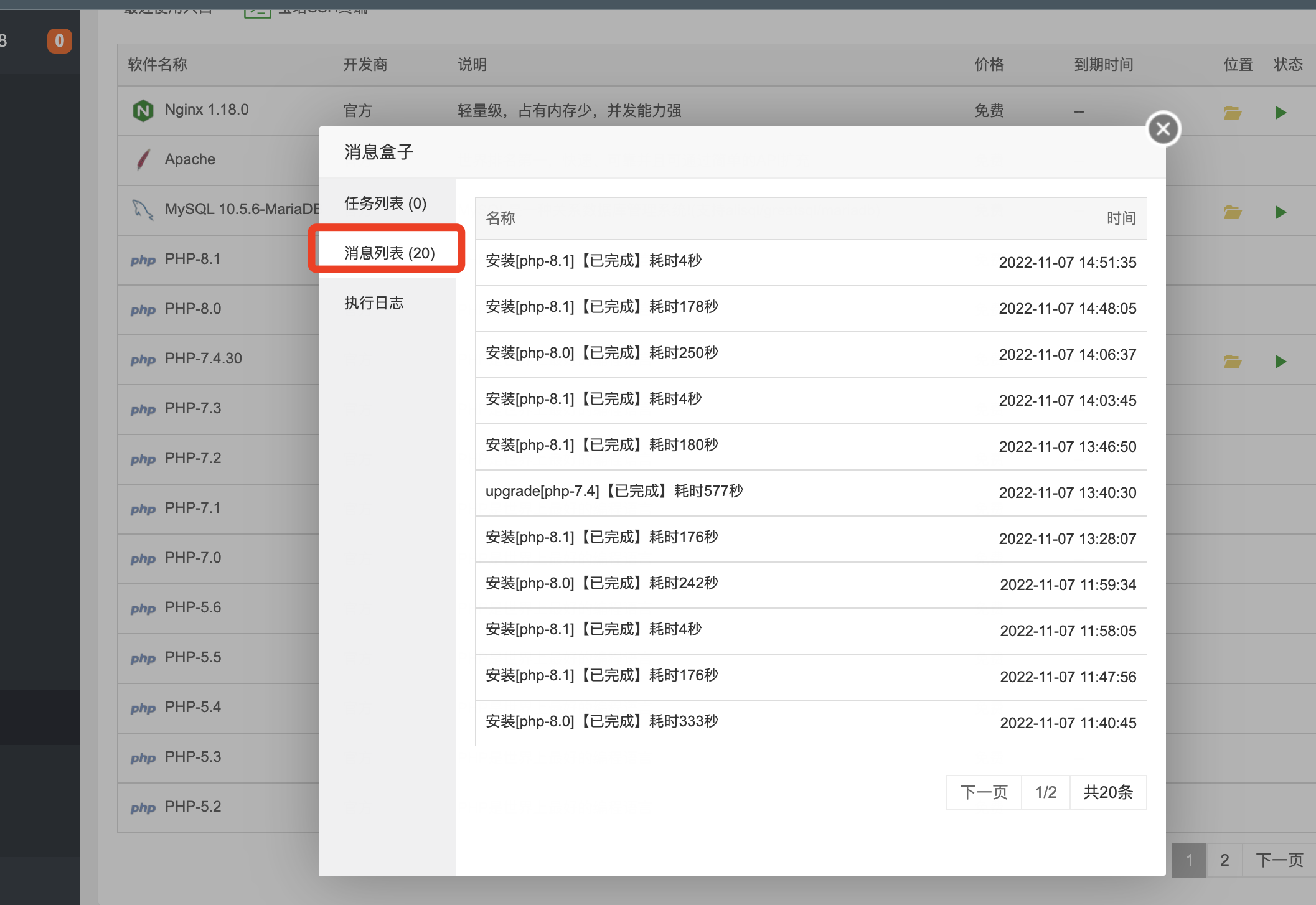
Task: Go to 下一页 in message list
Action: 984,792
